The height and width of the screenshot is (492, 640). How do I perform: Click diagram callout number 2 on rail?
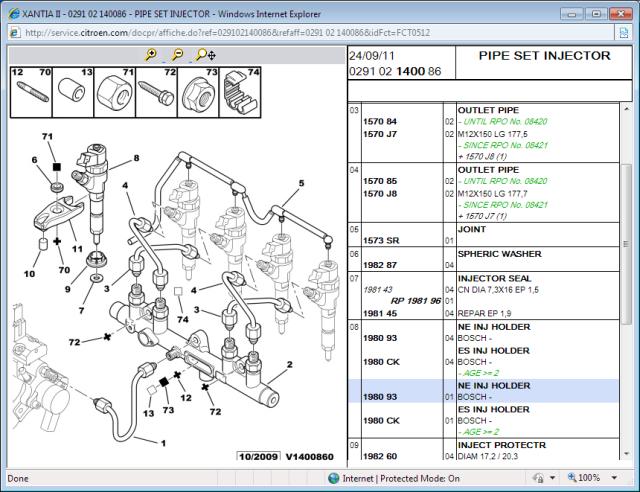pos(289,365)
